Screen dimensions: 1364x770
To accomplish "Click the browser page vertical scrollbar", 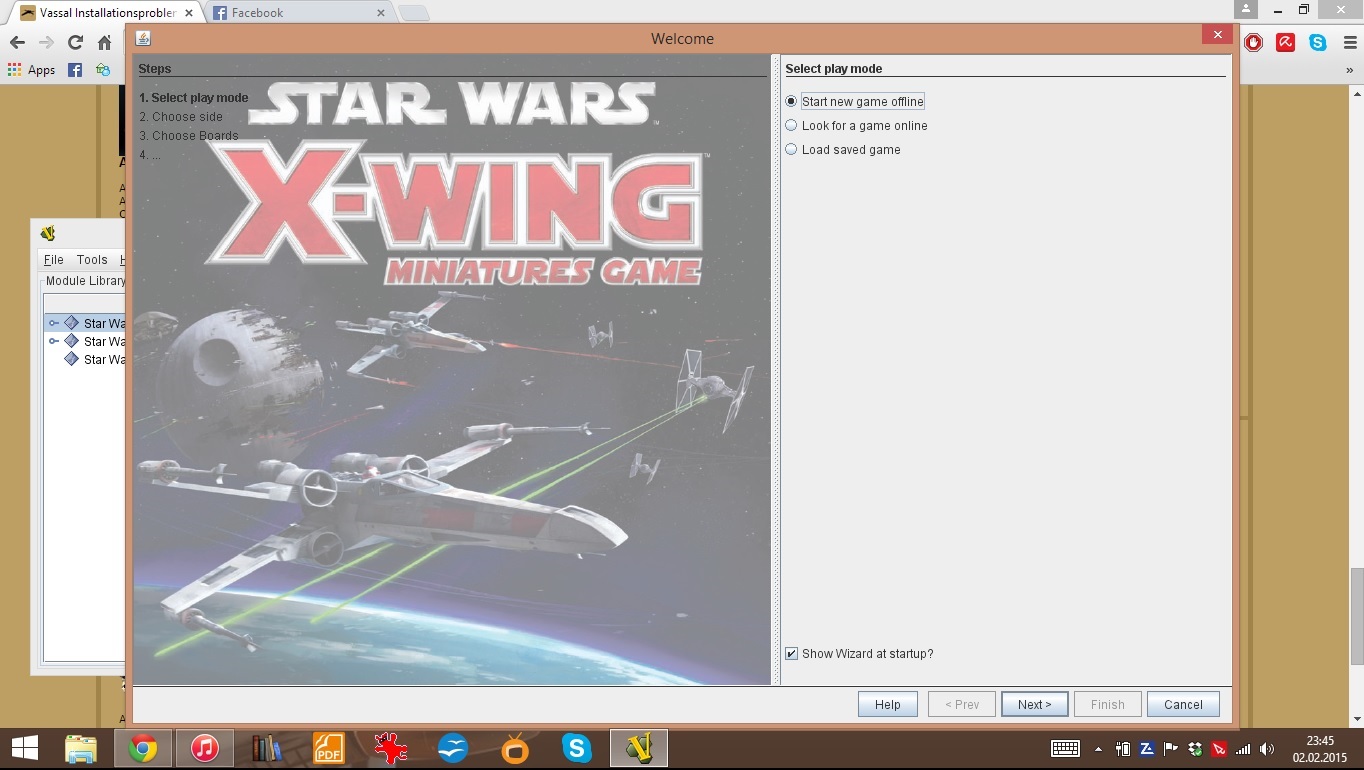I will click(x=1357, y=616).
